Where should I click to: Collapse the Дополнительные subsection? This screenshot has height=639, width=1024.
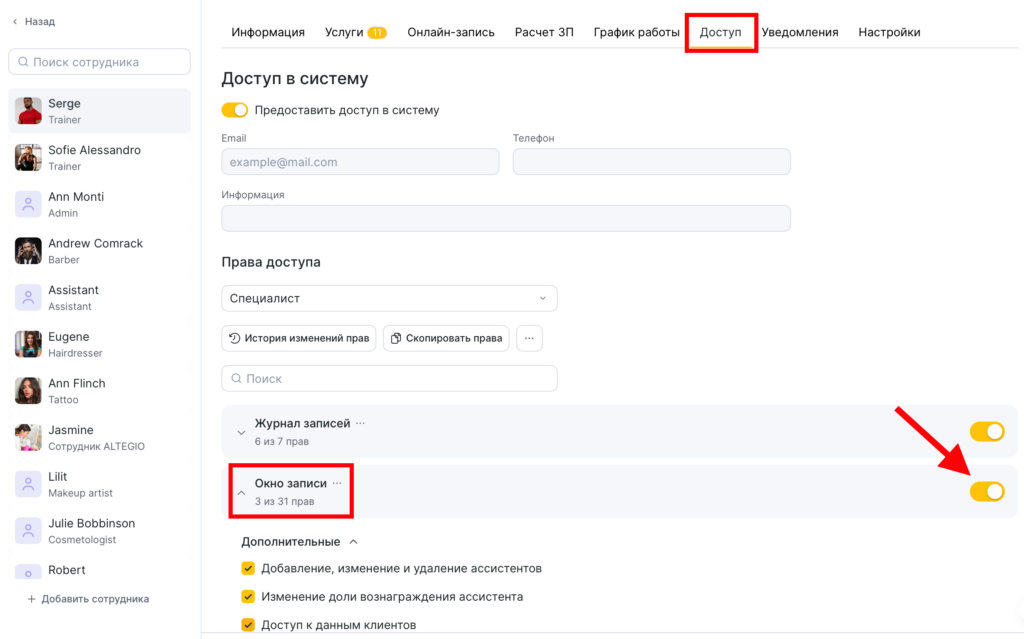[x=352, y=542]
